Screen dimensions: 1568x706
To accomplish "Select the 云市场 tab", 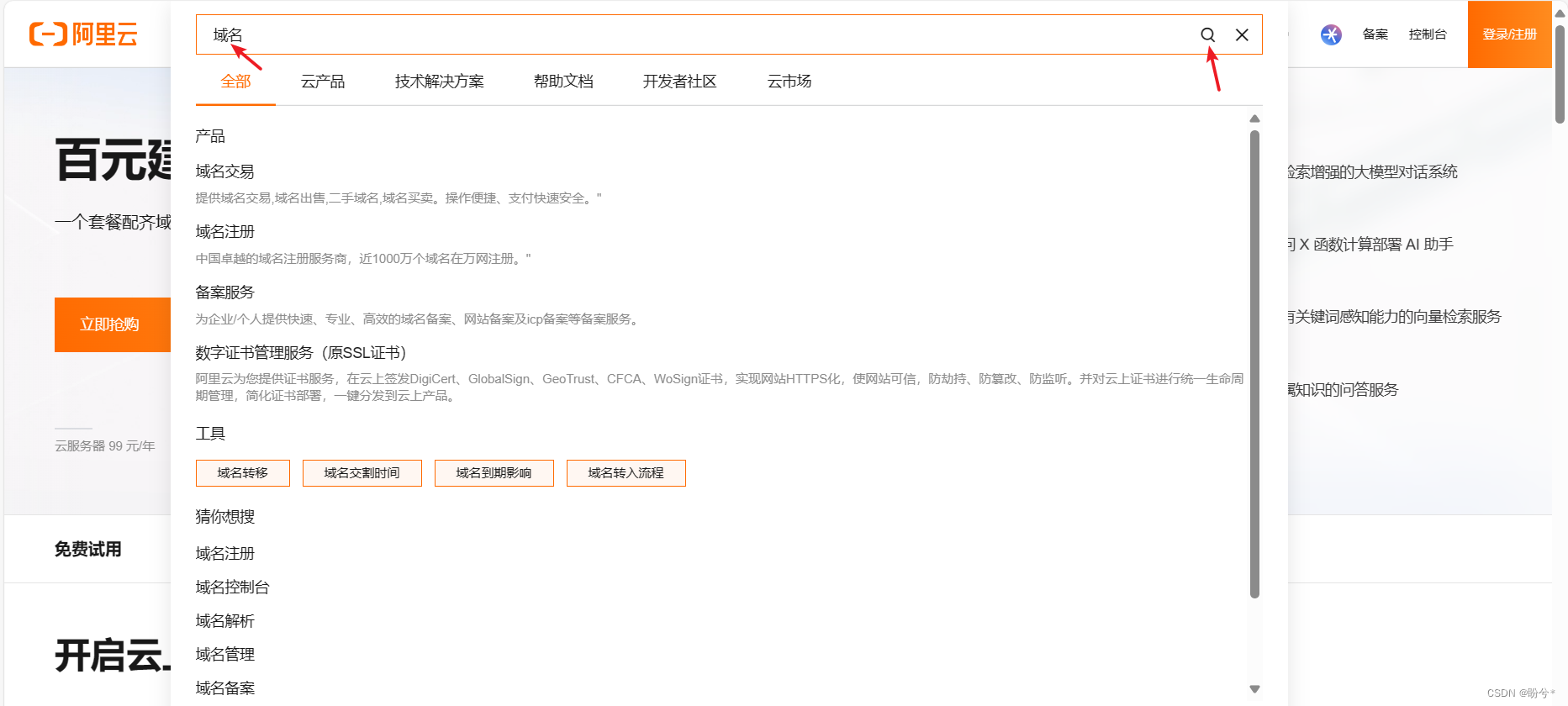I will point(789,82).
